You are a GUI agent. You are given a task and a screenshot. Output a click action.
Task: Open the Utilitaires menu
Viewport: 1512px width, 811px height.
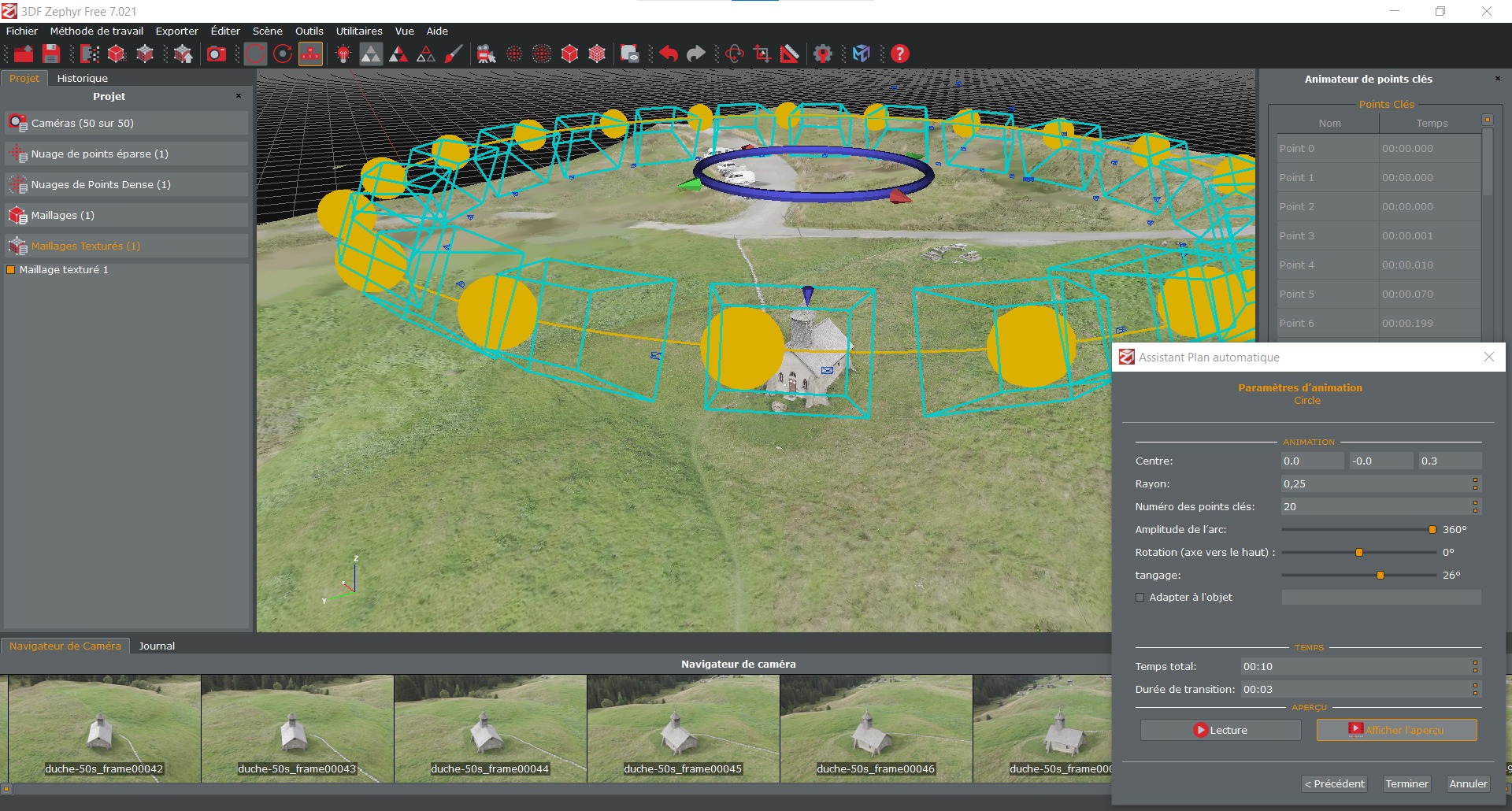[x=359, y=31]
